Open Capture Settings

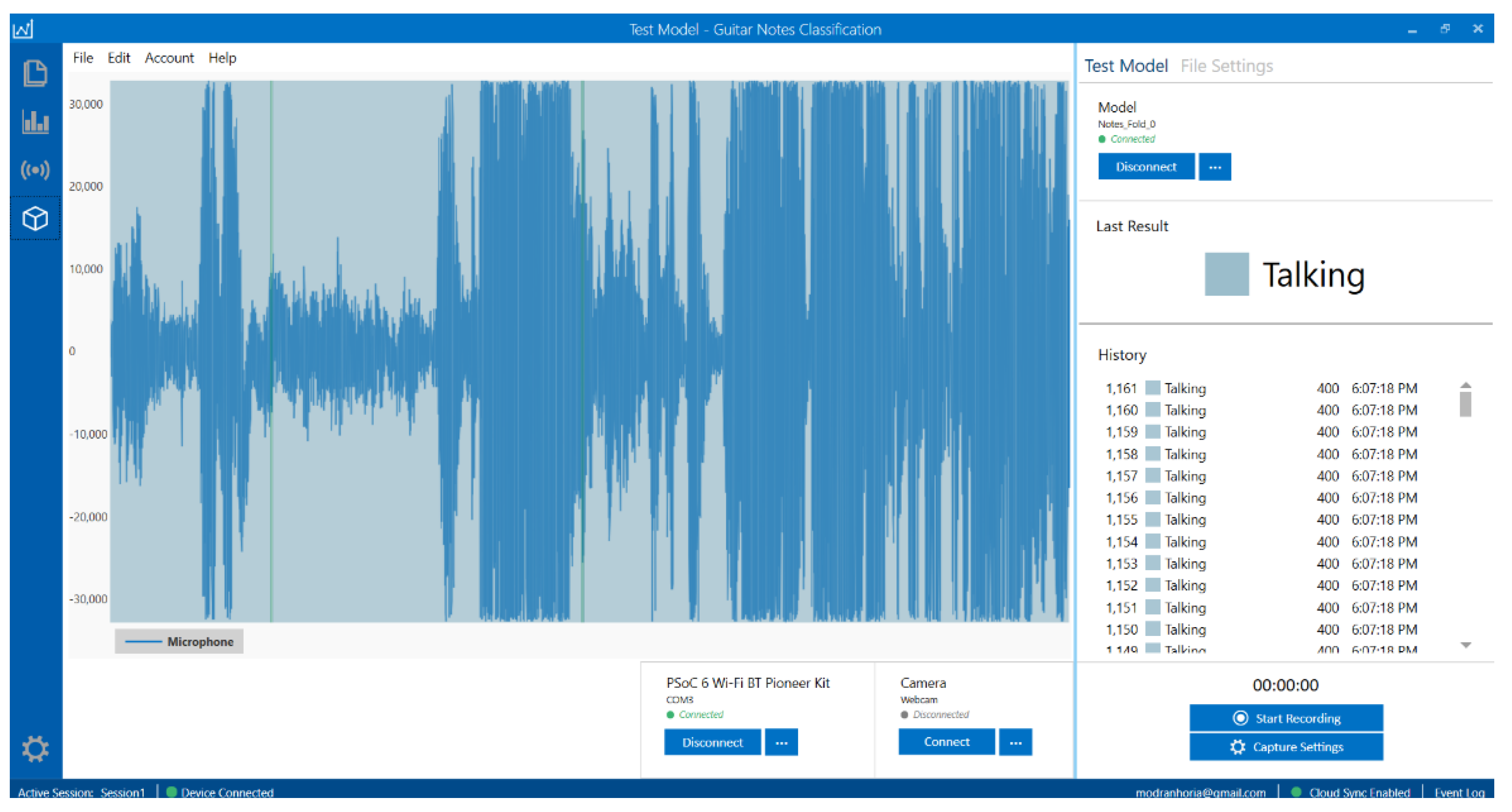1286,747
